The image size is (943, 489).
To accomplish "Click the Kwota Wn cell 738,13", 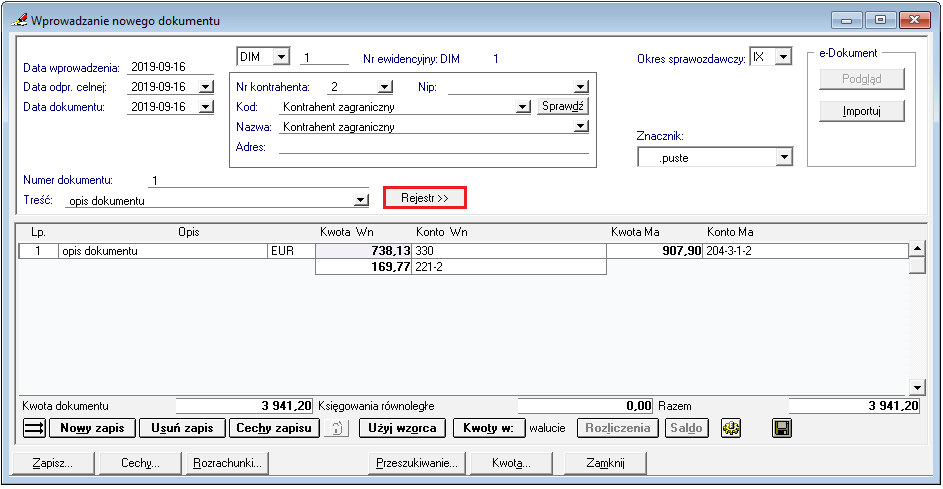I will coord(363,251).
